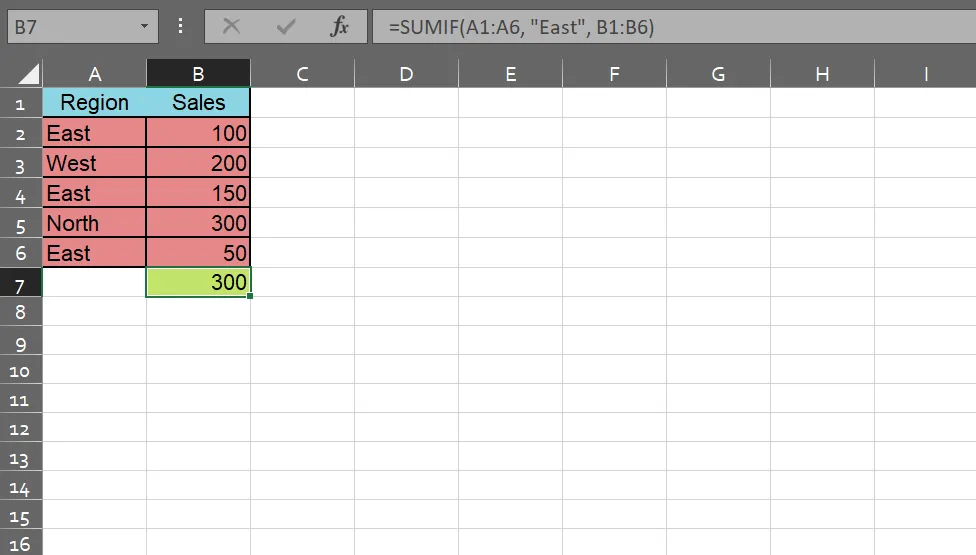The height and width of the screenshot is (555, 976).
Task: Click the sales value 150
Action: point(199,193)
